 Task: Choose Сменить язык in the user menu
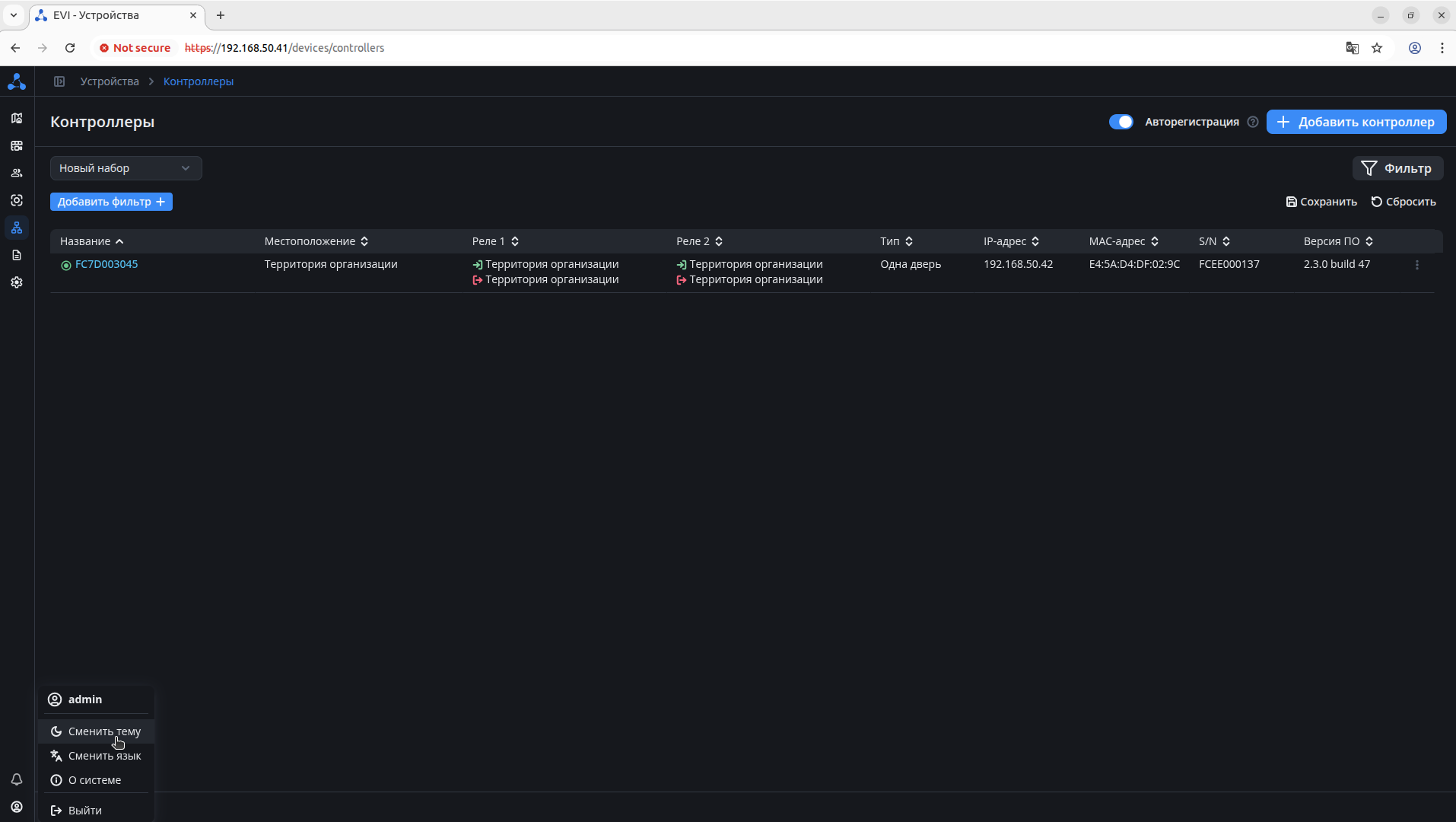point(97,756)
